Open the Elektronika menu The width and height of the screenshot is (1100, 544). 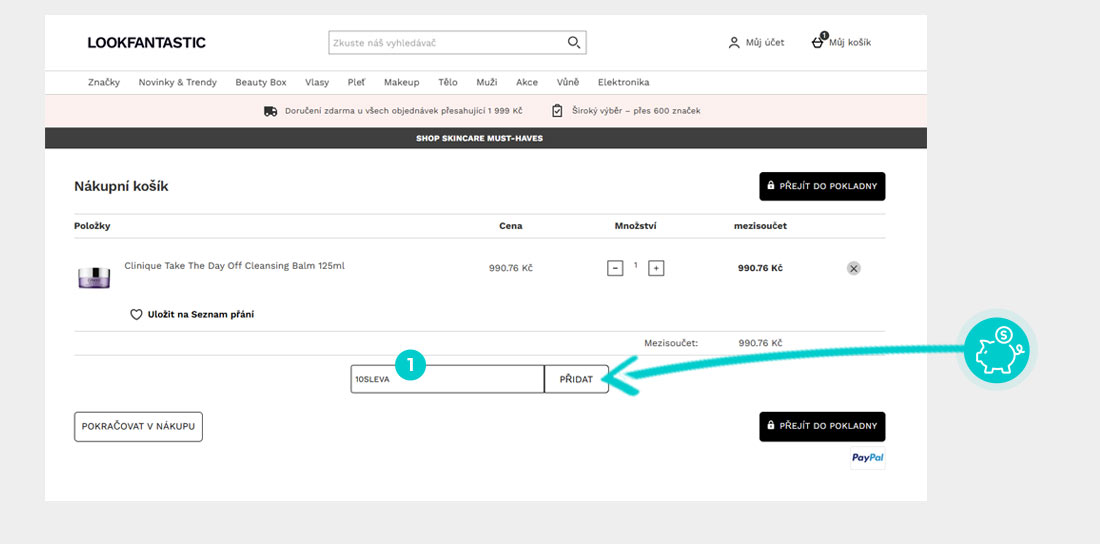623,82
